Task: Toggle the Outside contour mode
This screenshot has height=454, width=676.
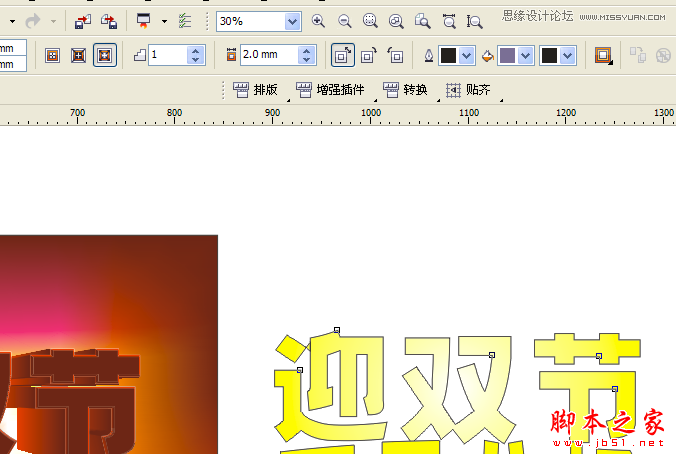Action: [x=105, y=55]
